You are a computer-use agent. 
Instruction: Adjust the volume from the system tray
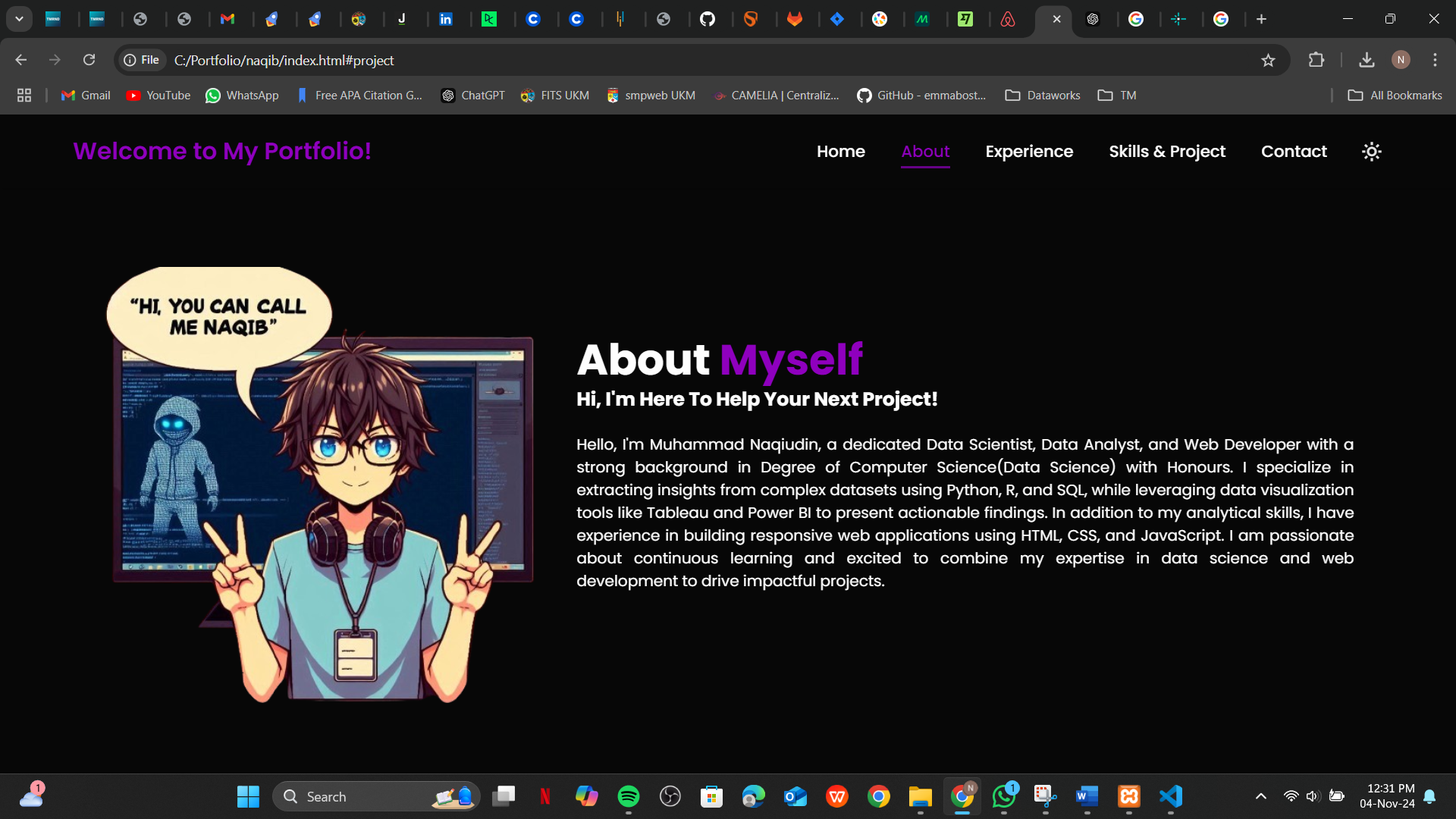[1313, 796]
